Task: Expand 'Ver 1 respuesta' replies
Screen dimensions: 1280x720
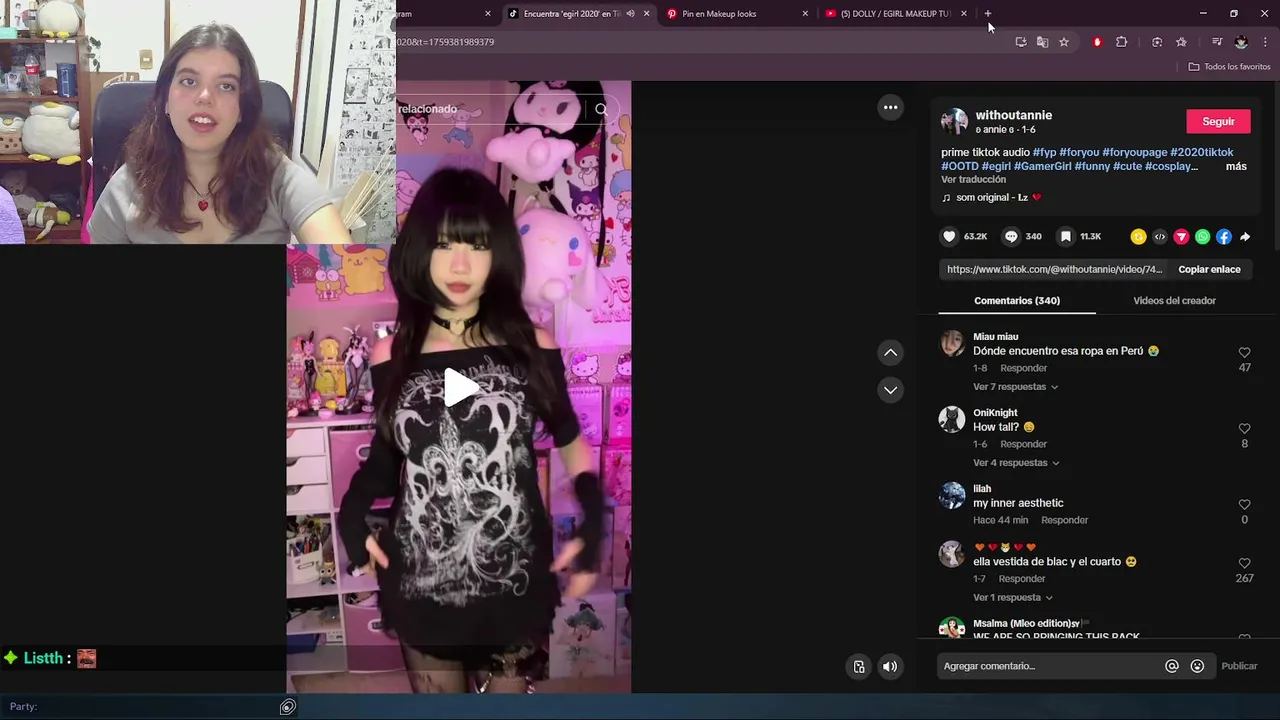Action: 1012,598
